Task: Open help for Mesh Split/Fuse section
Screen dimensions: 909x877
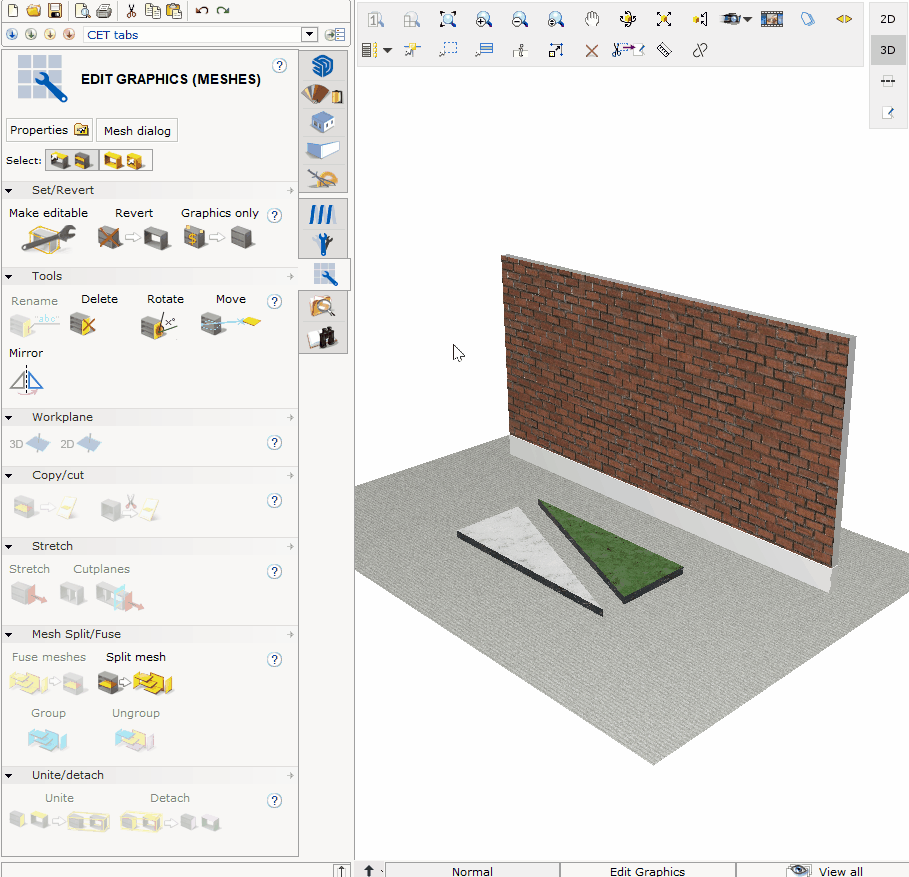Action: (275, 659)
